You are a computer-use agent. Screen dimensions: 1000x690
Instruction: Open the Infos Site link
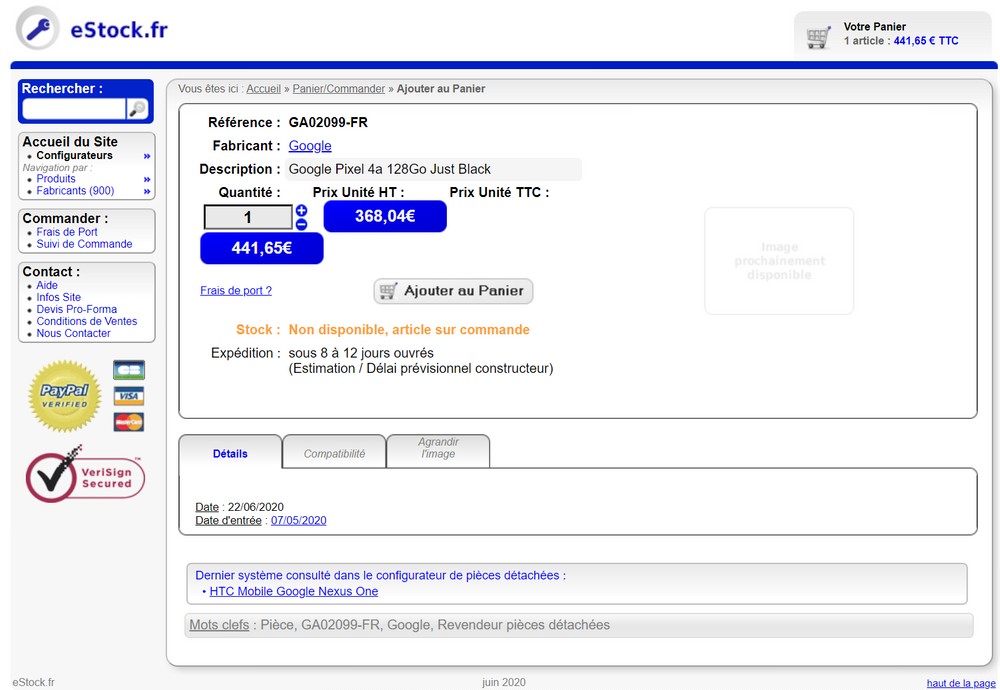[59, 298]
